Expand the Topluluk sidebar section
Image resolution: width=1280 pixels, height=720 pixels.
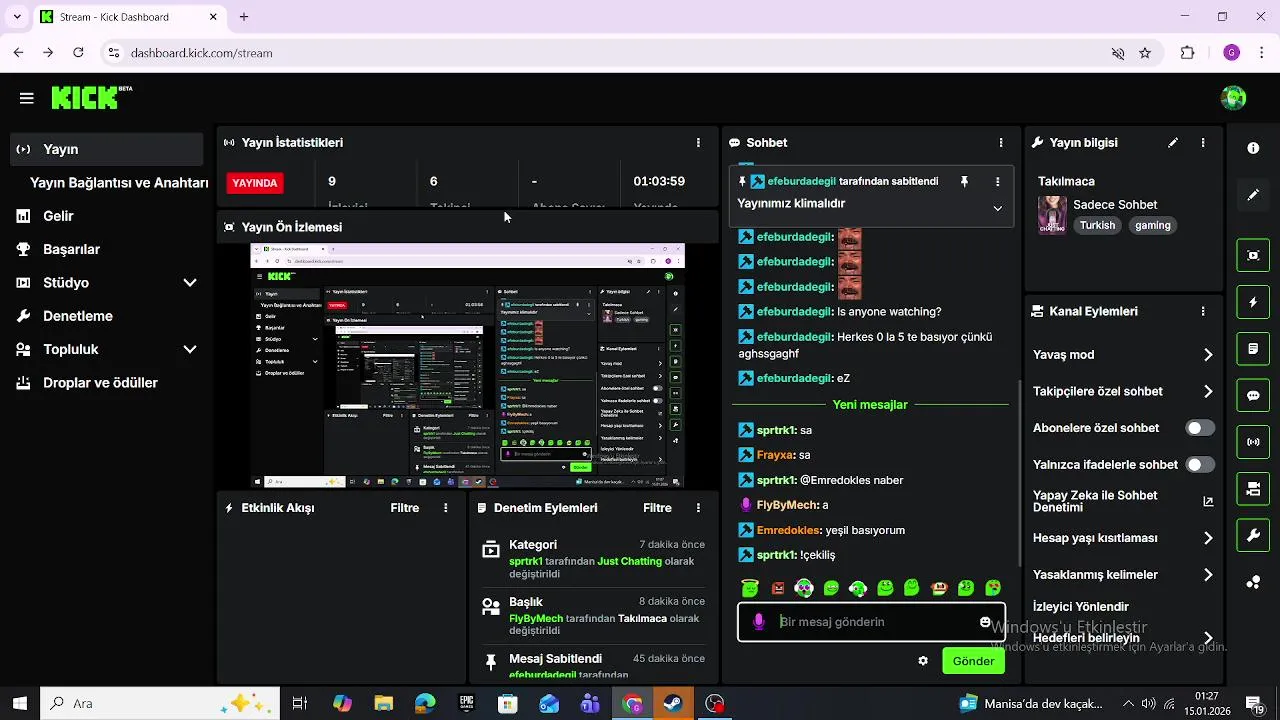[190, 350]
